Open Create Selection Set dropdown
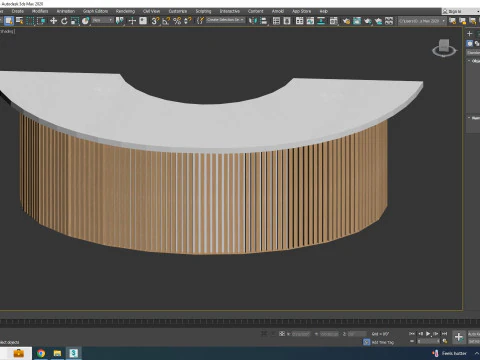 [x=225, y=20]
